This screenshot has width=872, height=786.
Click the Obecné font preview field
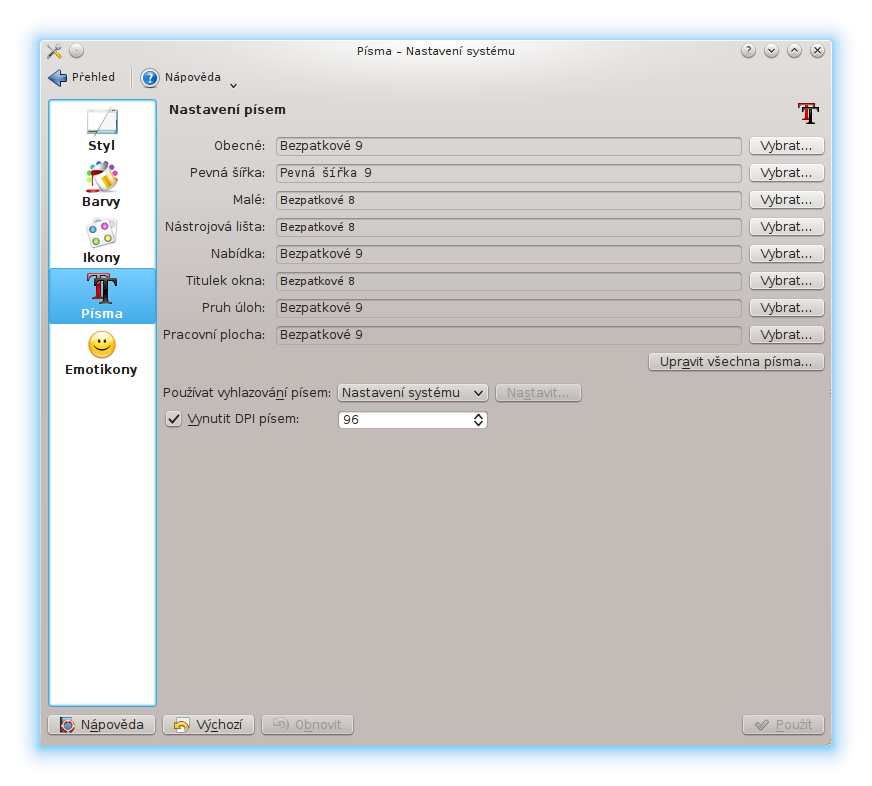508,146
